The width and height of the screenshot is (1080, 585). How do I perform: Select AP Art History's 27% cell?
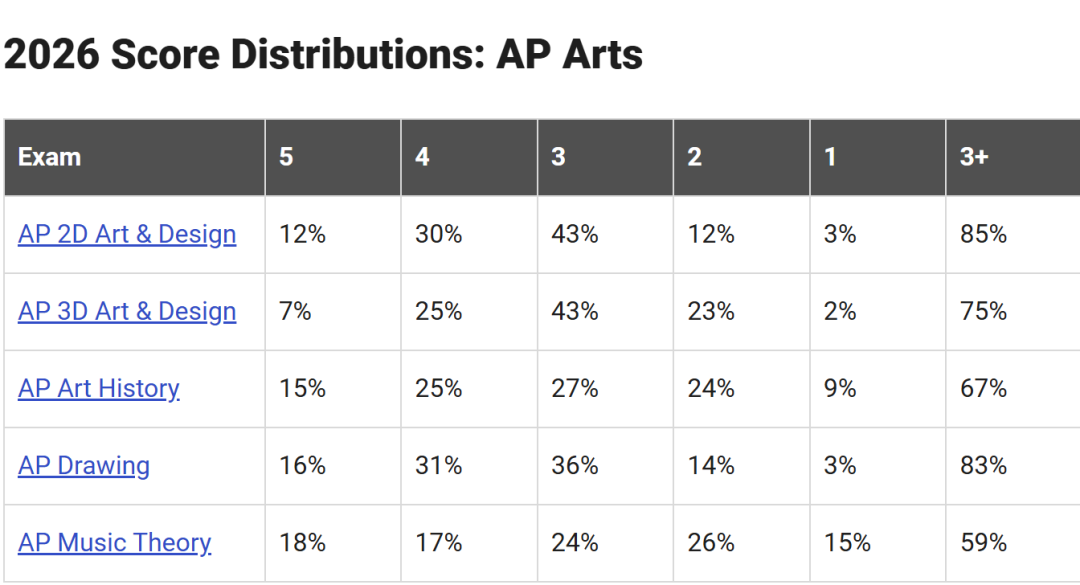605,389
